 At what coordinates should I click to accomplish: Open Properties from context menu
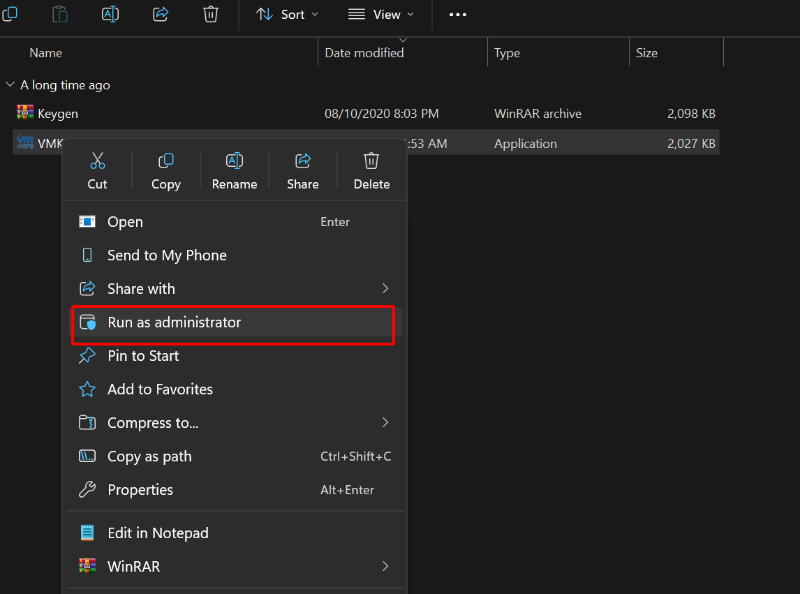(140, 490)
